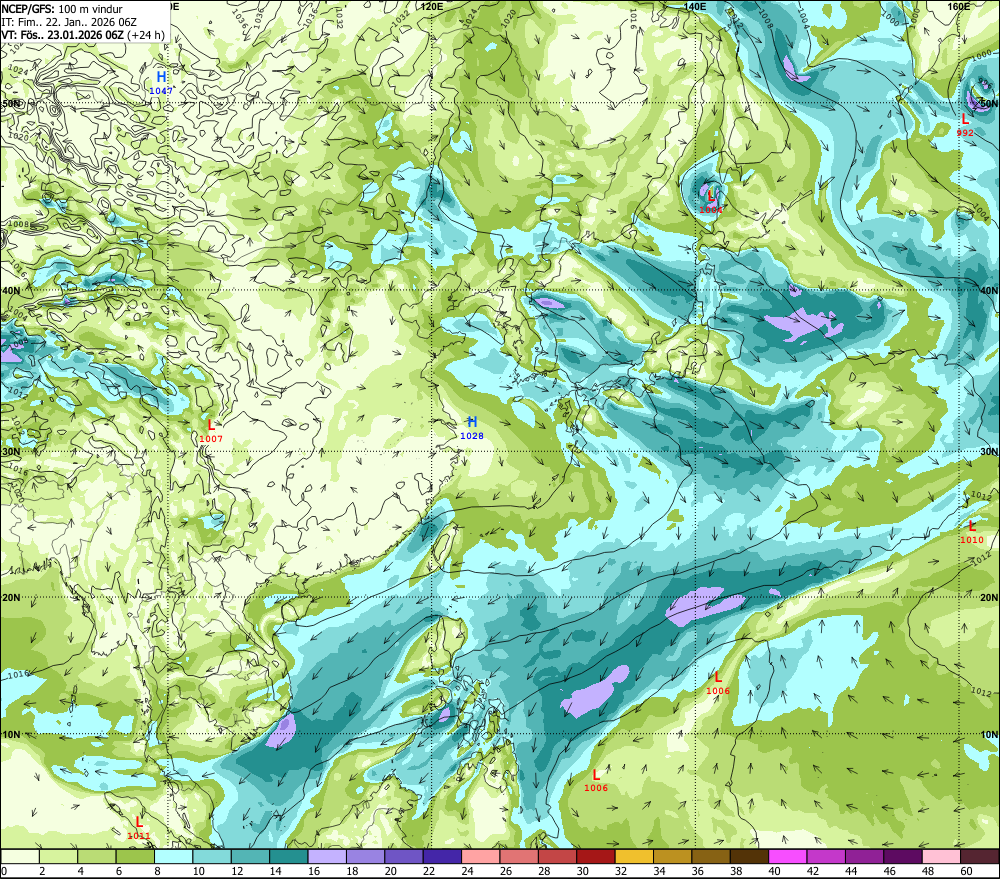The height and width of the screenshot is (879, 1000).
Task: Pick the light cyan 8–10 legend swatch
Action: (173, 856)
